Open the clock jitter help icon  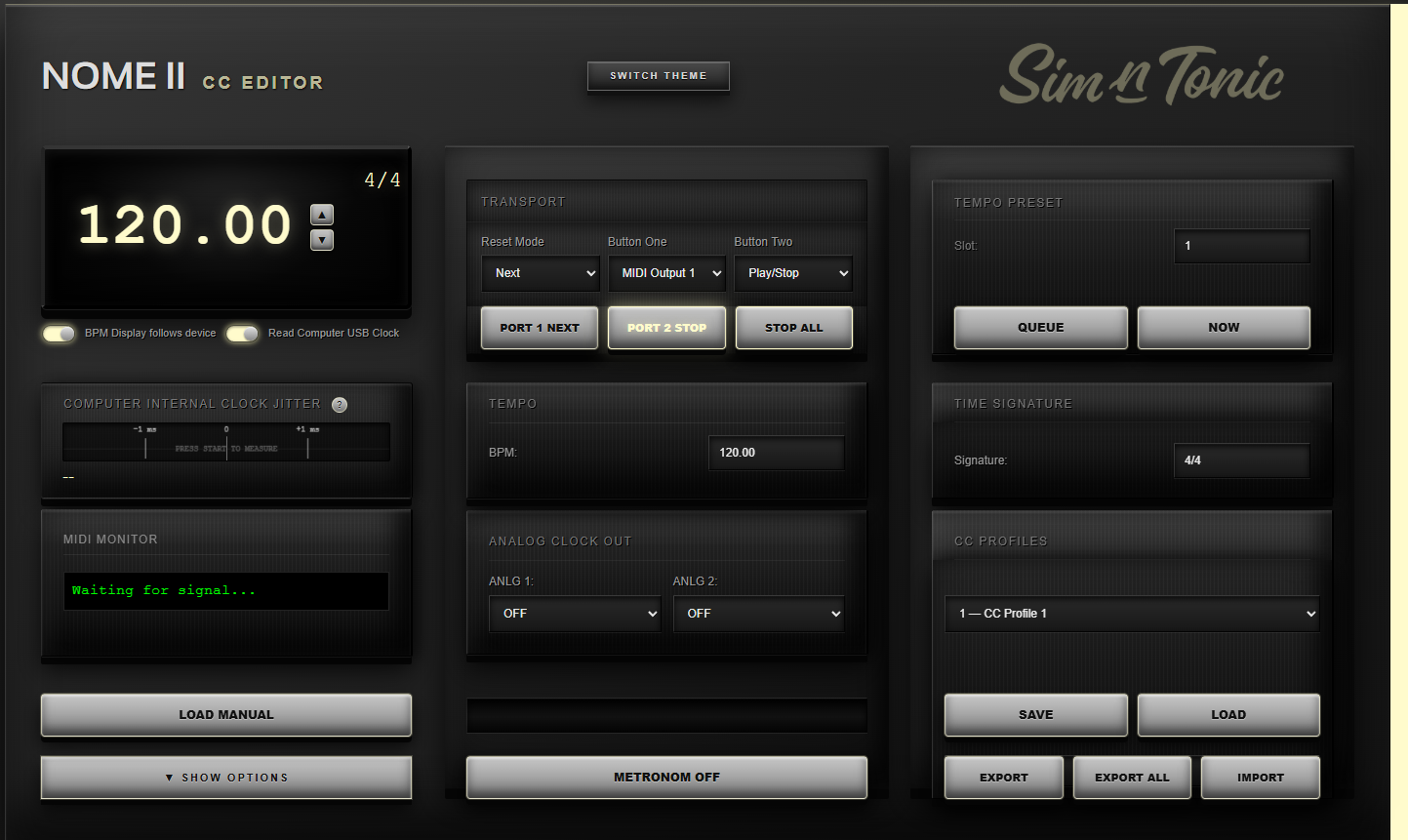pos(340,405)
